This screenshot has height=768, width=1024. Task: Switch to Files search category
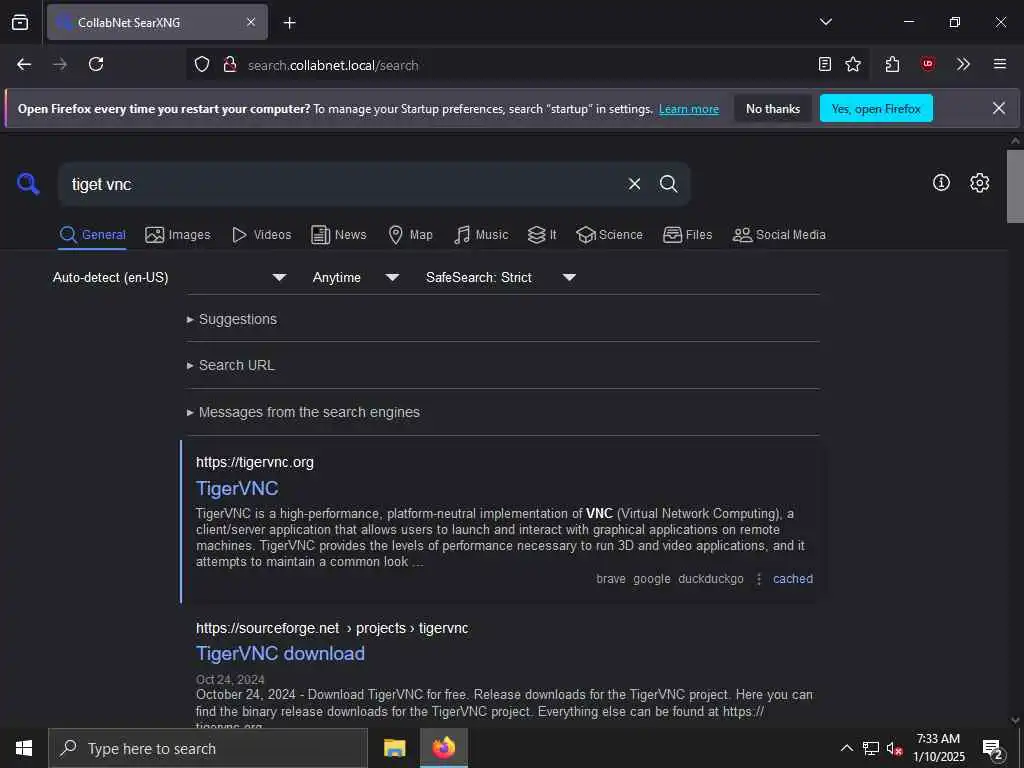(x=687, y=234)
